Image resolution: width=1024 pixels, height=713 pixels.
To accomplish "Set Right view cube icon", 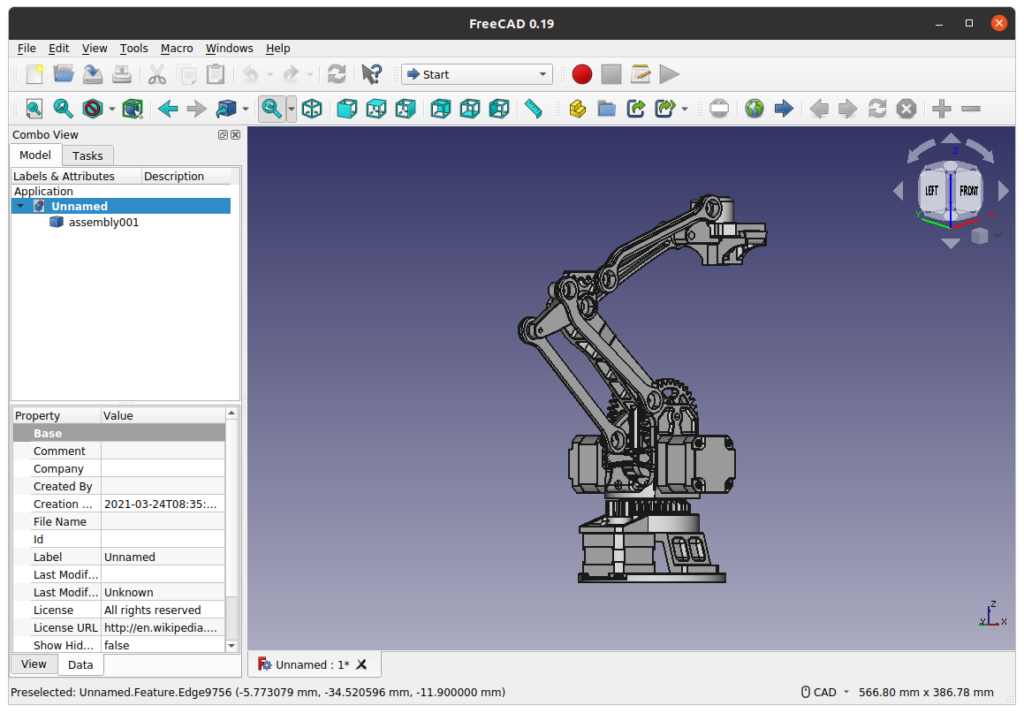I will click(x=406, y=108).
